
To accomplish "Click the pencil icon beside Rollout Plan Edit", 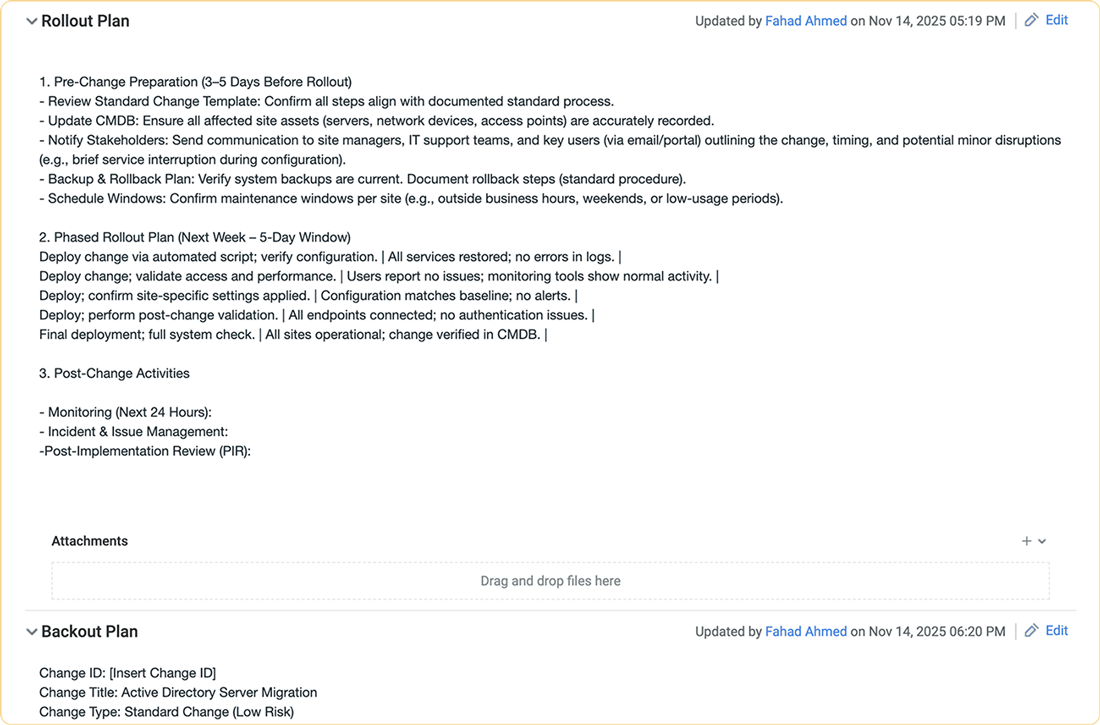I will point(1032,20).
